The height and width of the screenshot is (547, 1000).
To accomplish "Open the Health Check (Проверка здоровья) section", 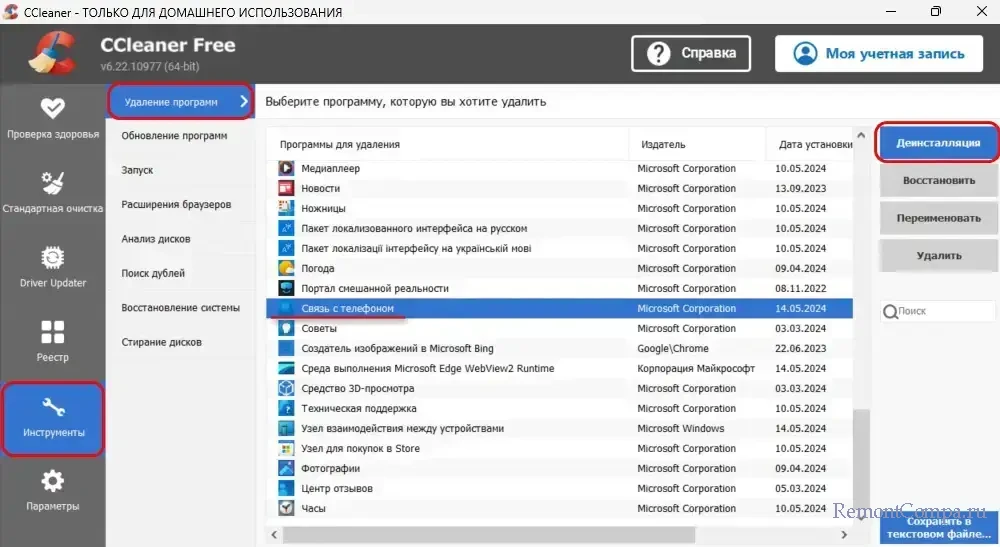I will [52, 118].
